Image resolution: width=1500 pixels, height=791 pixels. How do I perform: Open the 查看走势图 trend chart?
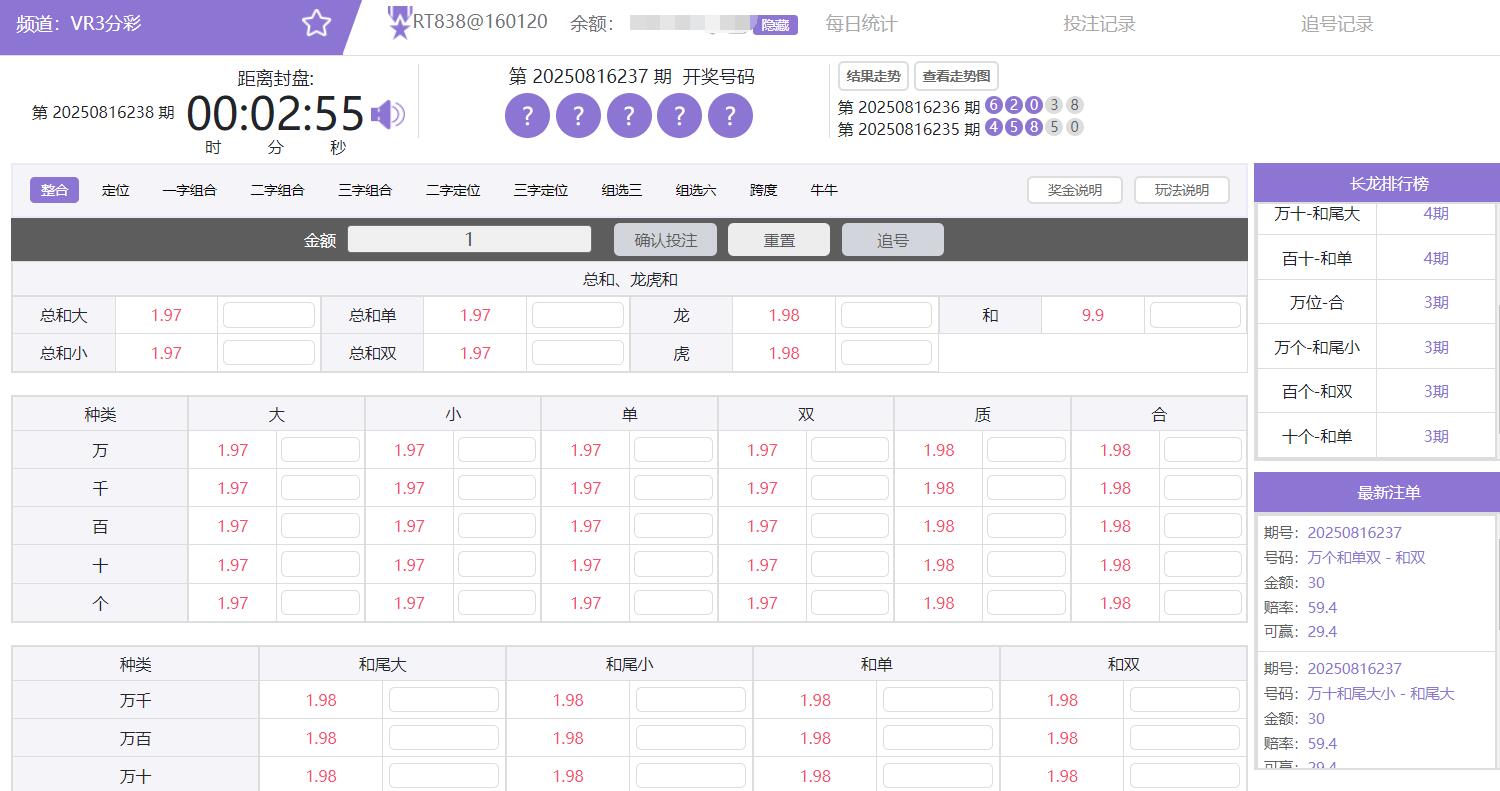956,76
